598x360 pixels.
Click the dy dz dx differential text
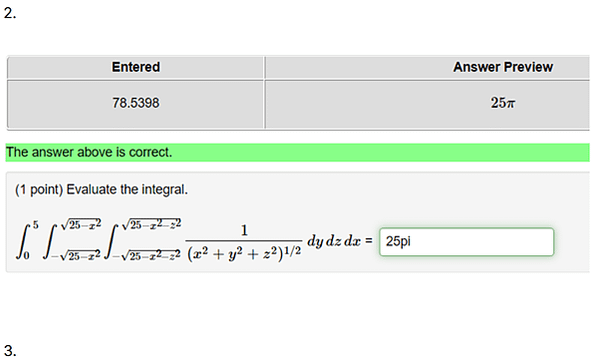point(334,241)
